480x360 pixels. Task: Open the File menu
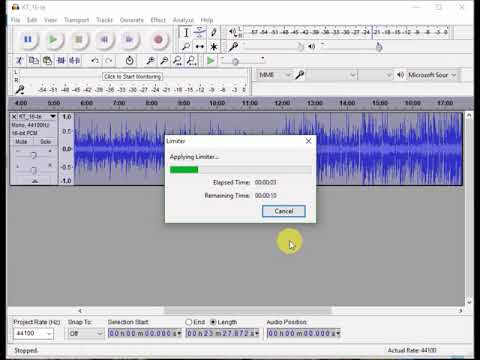point(16,20)
